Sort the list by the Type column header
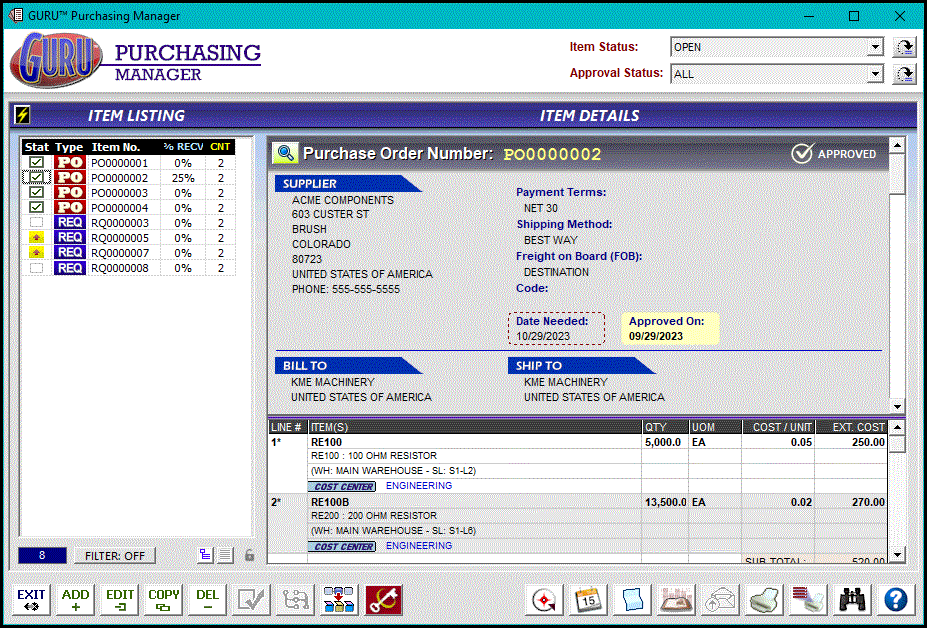 pyautogui.click(x=70, y=147)
